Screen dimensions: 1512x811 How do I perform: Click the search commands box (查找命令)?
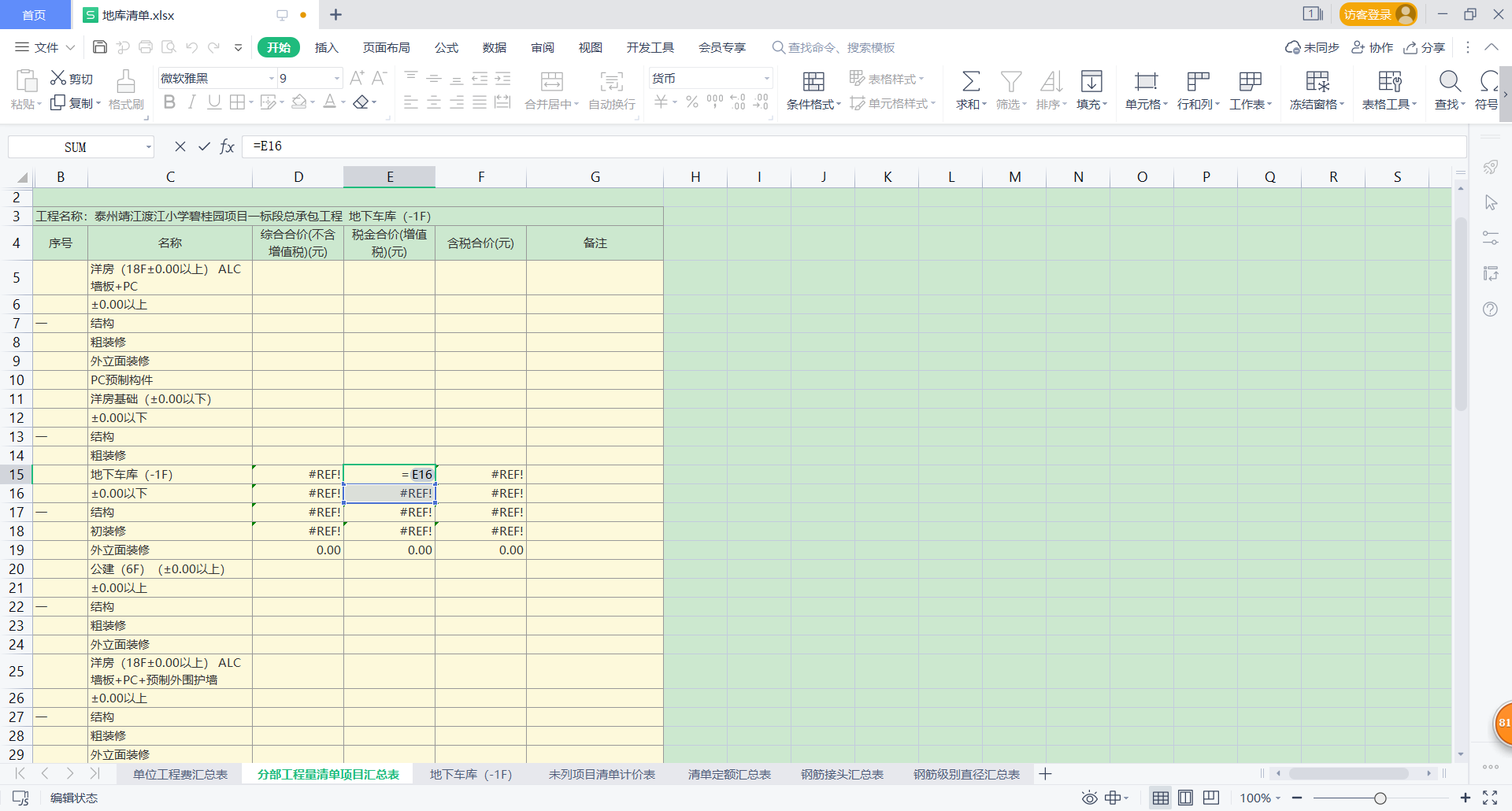point(833,47)
